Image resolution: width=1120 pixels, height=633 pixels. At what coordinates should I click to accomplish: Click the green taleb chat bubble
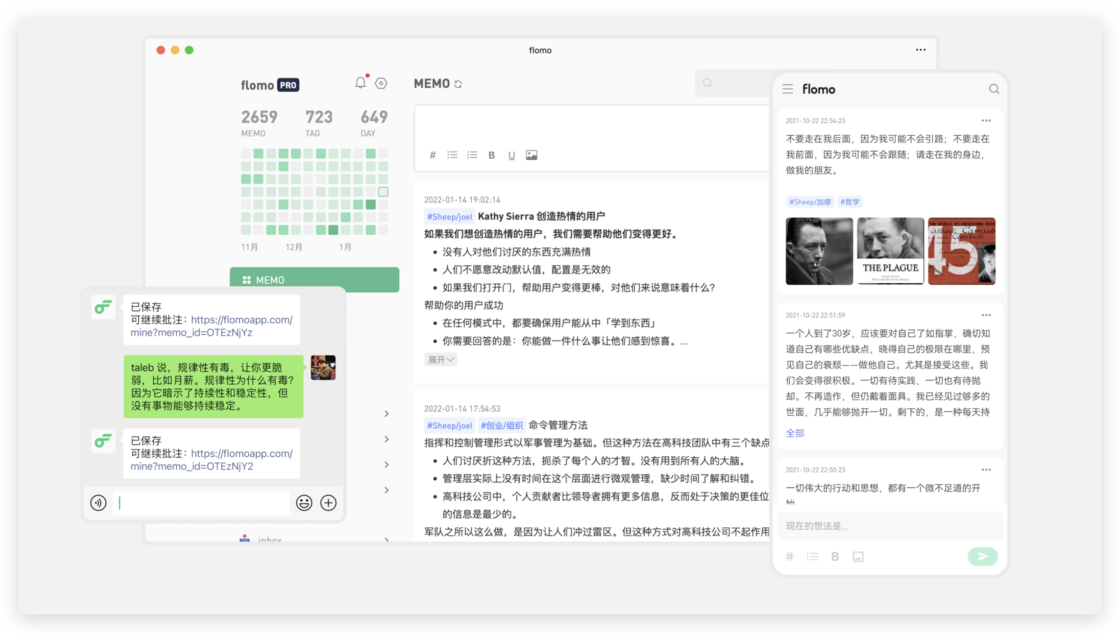[214, 387]
